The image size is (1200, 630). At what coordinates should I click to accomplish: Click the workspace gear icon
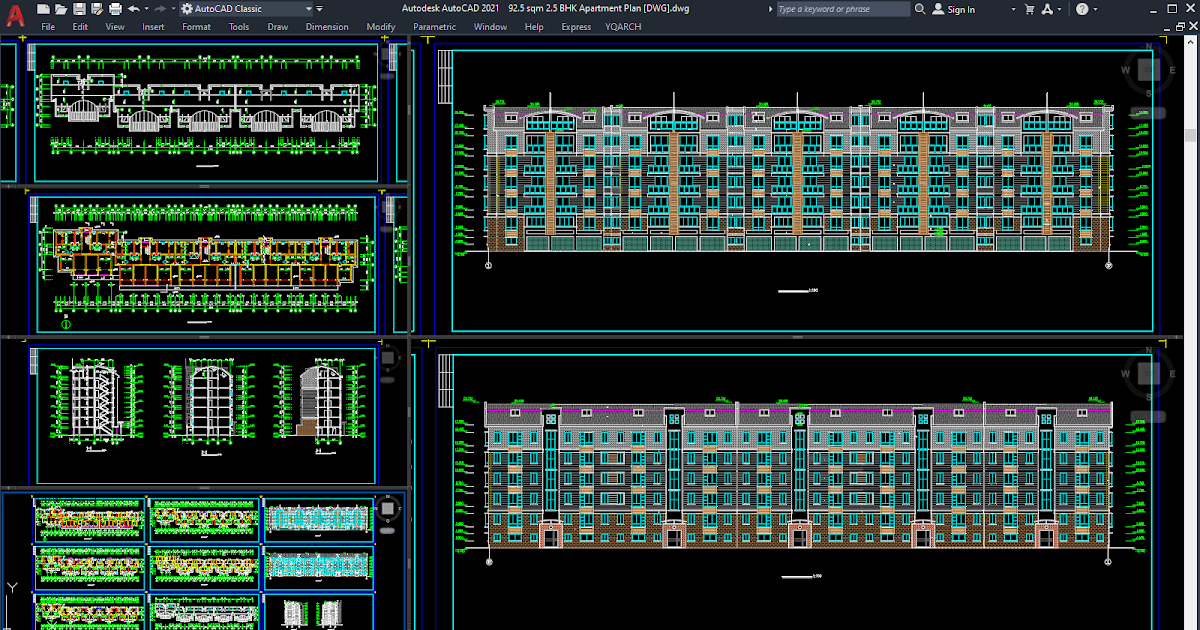pos(187,9)
